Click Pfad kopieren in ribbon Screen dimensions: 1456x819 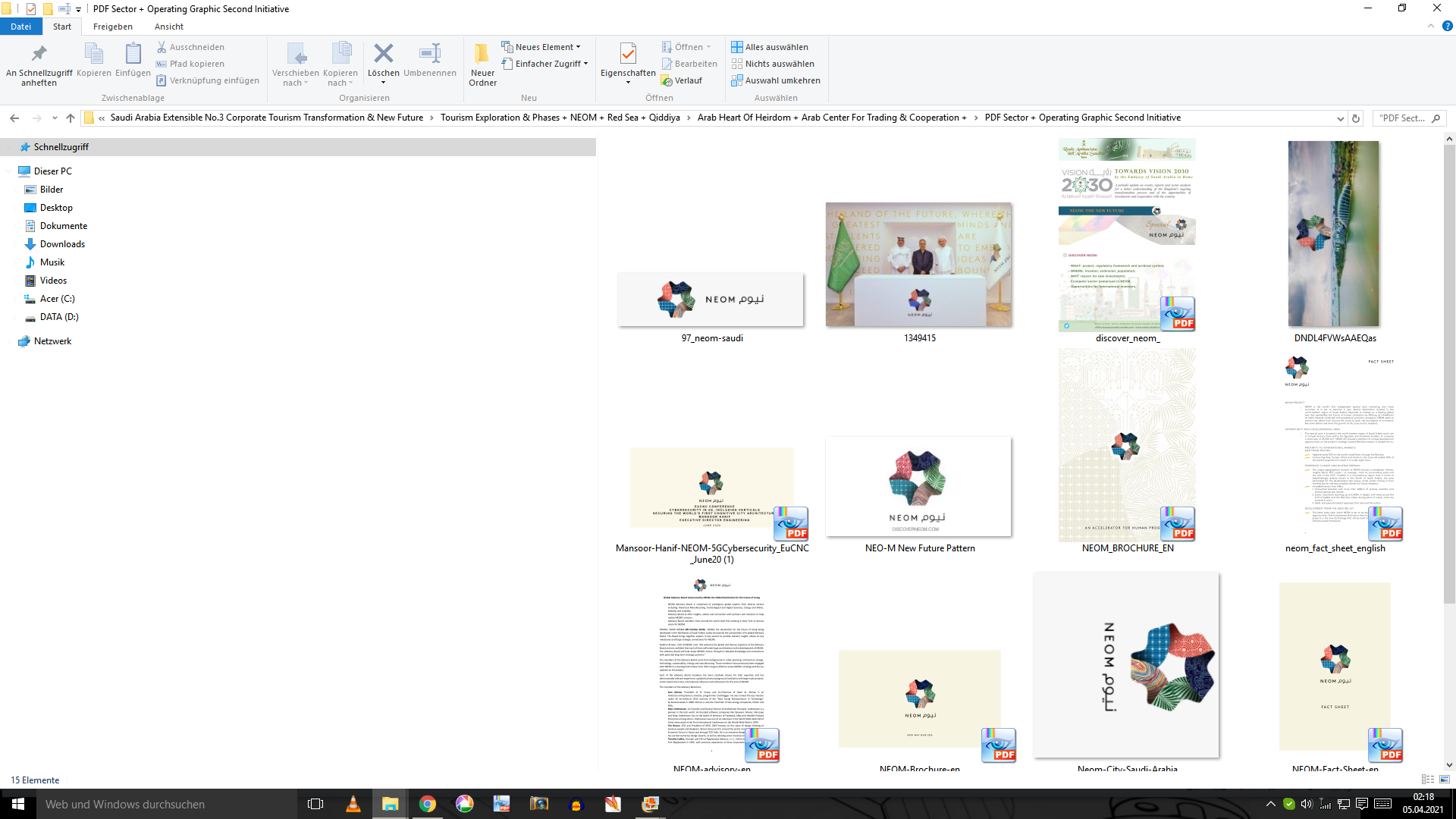pyautogui.click(x=190, y=64)
